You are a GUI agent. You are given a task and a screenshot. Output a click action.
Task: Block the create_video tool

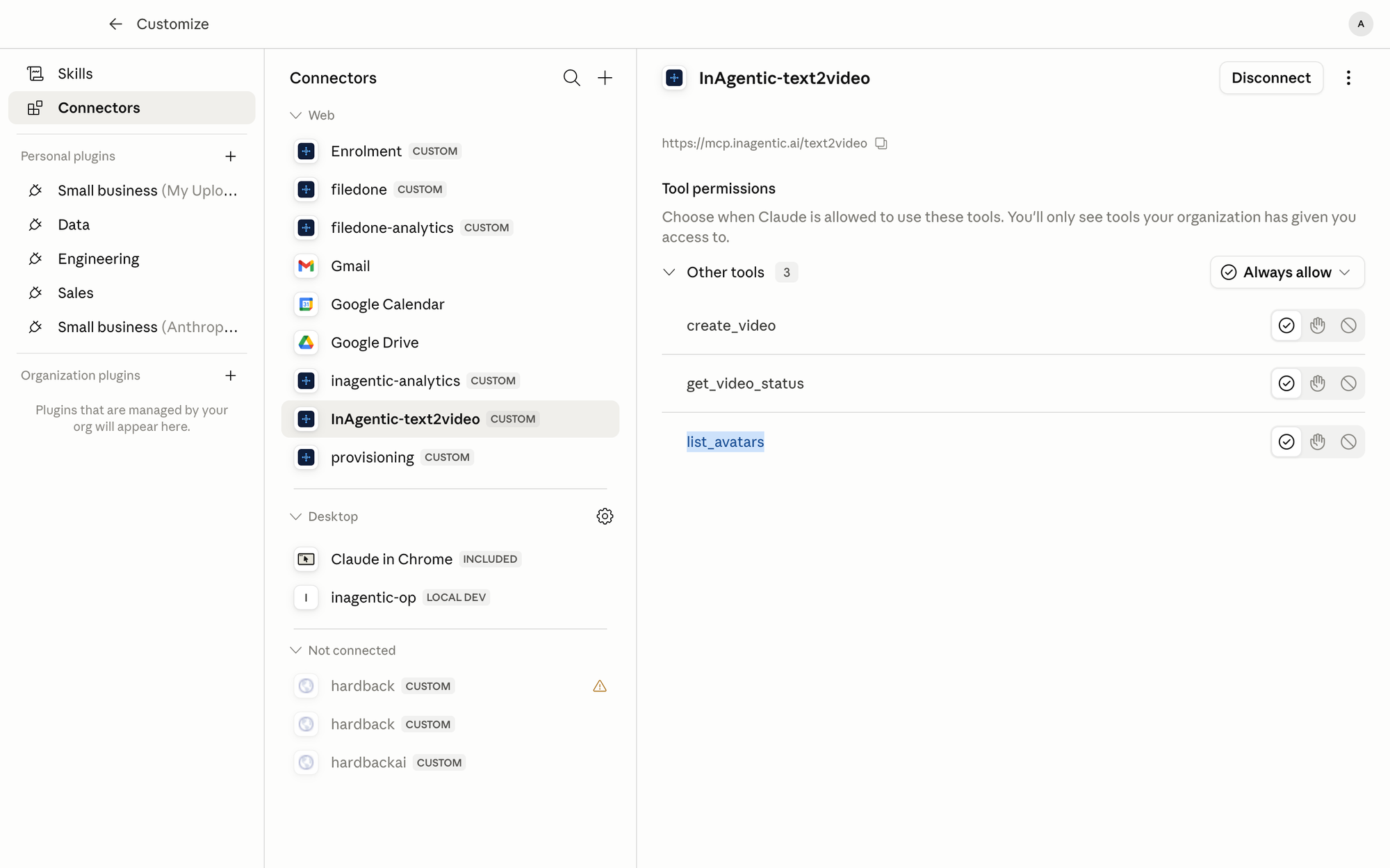point(1348,325)
